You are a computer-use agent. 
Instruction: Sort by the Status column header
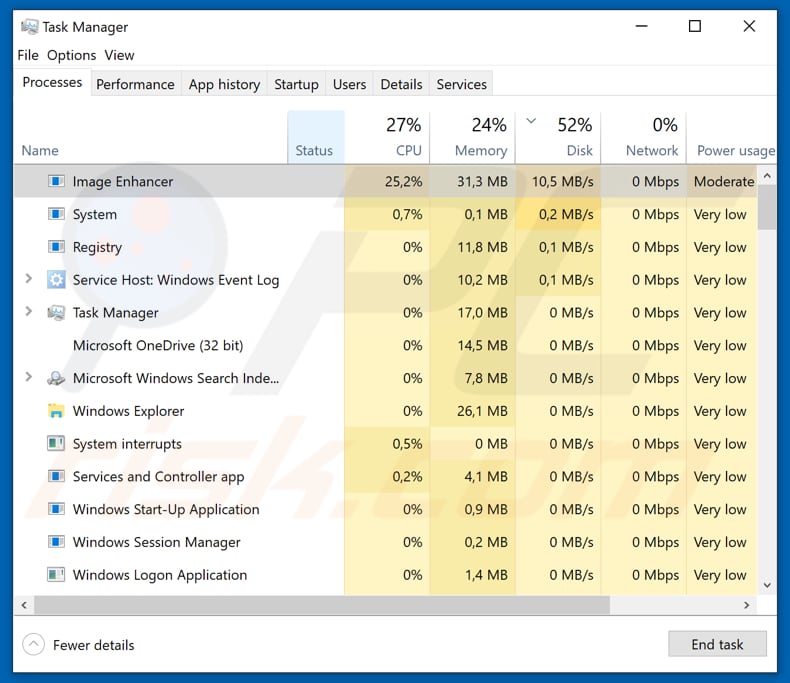click(316, 137)
